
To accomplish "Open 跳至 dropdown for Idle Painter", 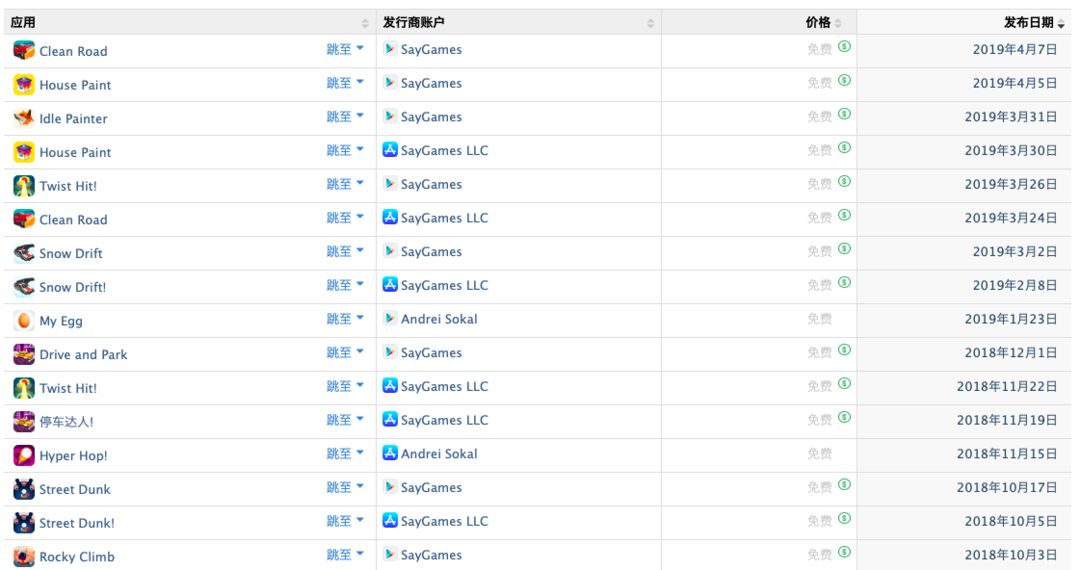I will pos(345,116).
